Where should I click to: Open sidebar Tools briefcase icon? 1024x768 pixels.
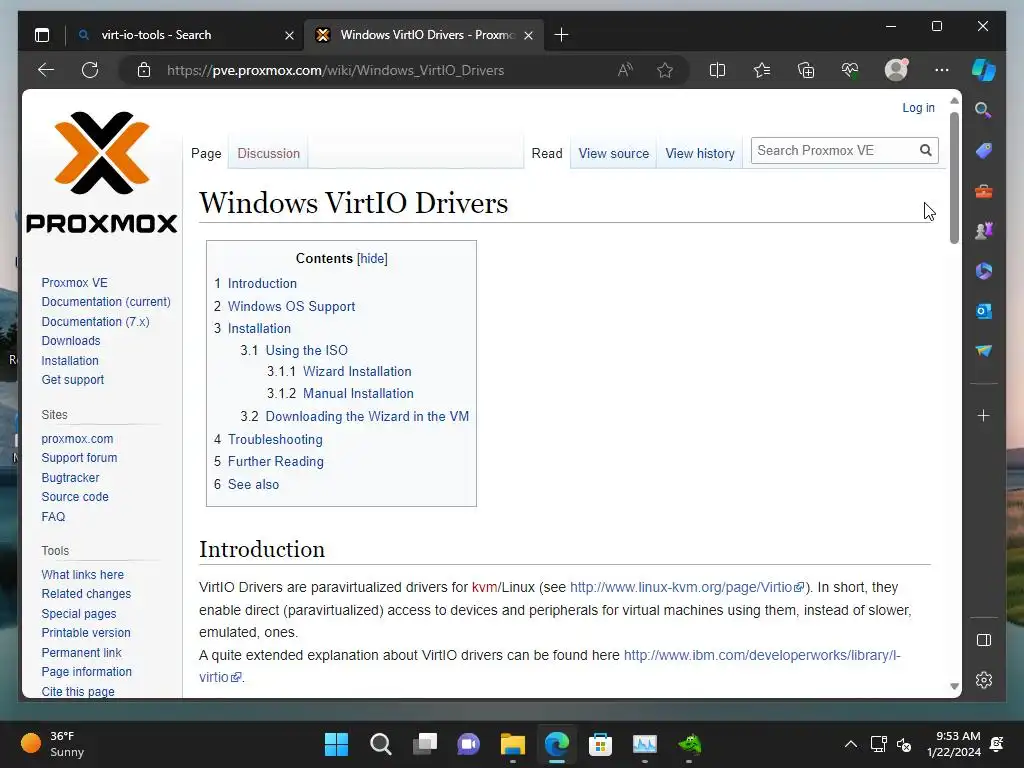(x=984, y=191)
